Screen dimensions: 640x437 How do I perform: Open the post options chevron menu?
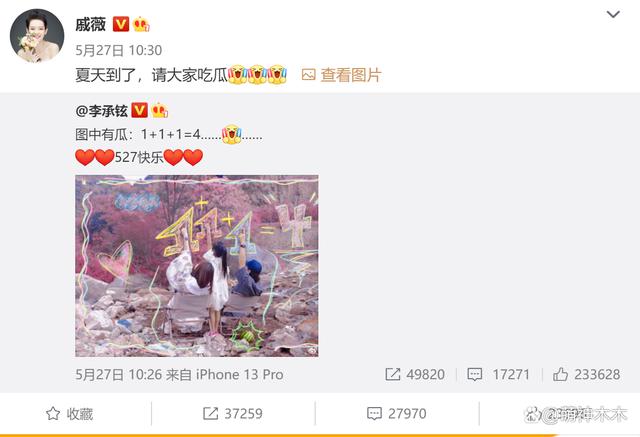[x=613, y=15]
